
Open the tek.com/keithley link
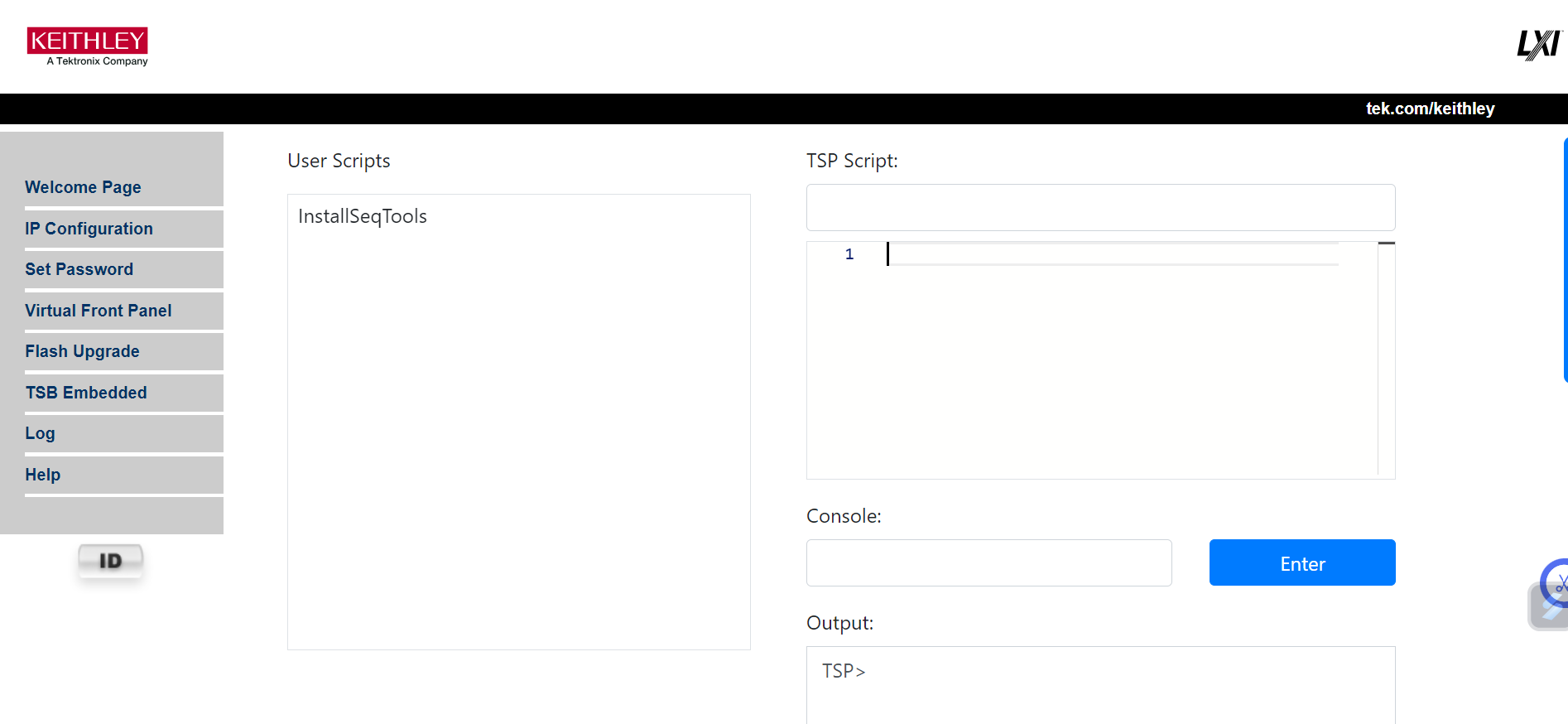tap(1430, 109)
